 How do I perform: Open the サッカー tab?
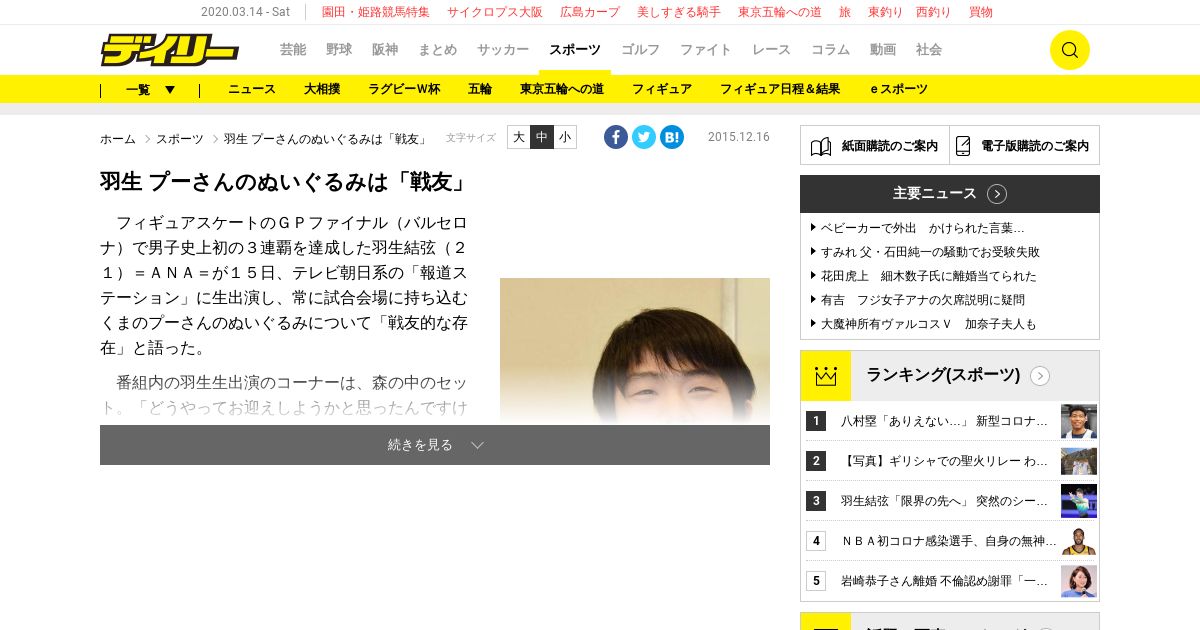[x=503, y=50]
